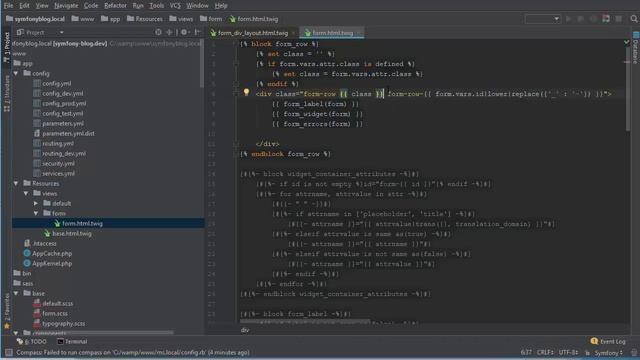Open the Navigate menu
This screenshot has height=360, width=640.
tap(66, 6)
